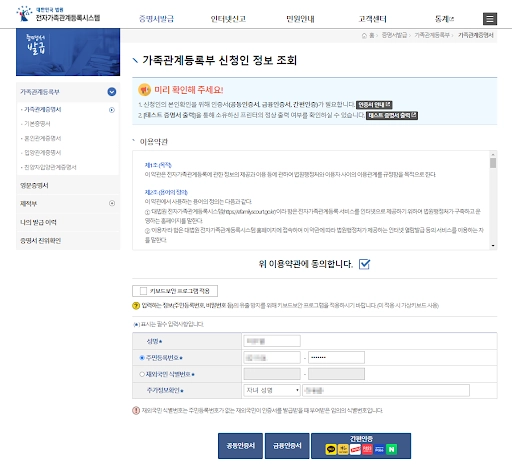Open the 증명서발급 top menu
The image size is (512, 472).
[156, 19]
